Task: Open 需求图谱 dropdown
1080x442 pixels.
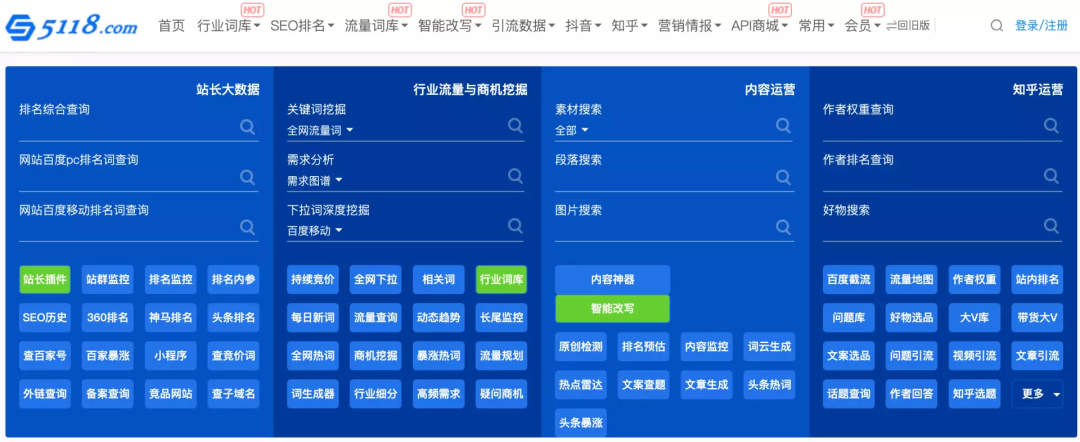Action: point(315,180)
